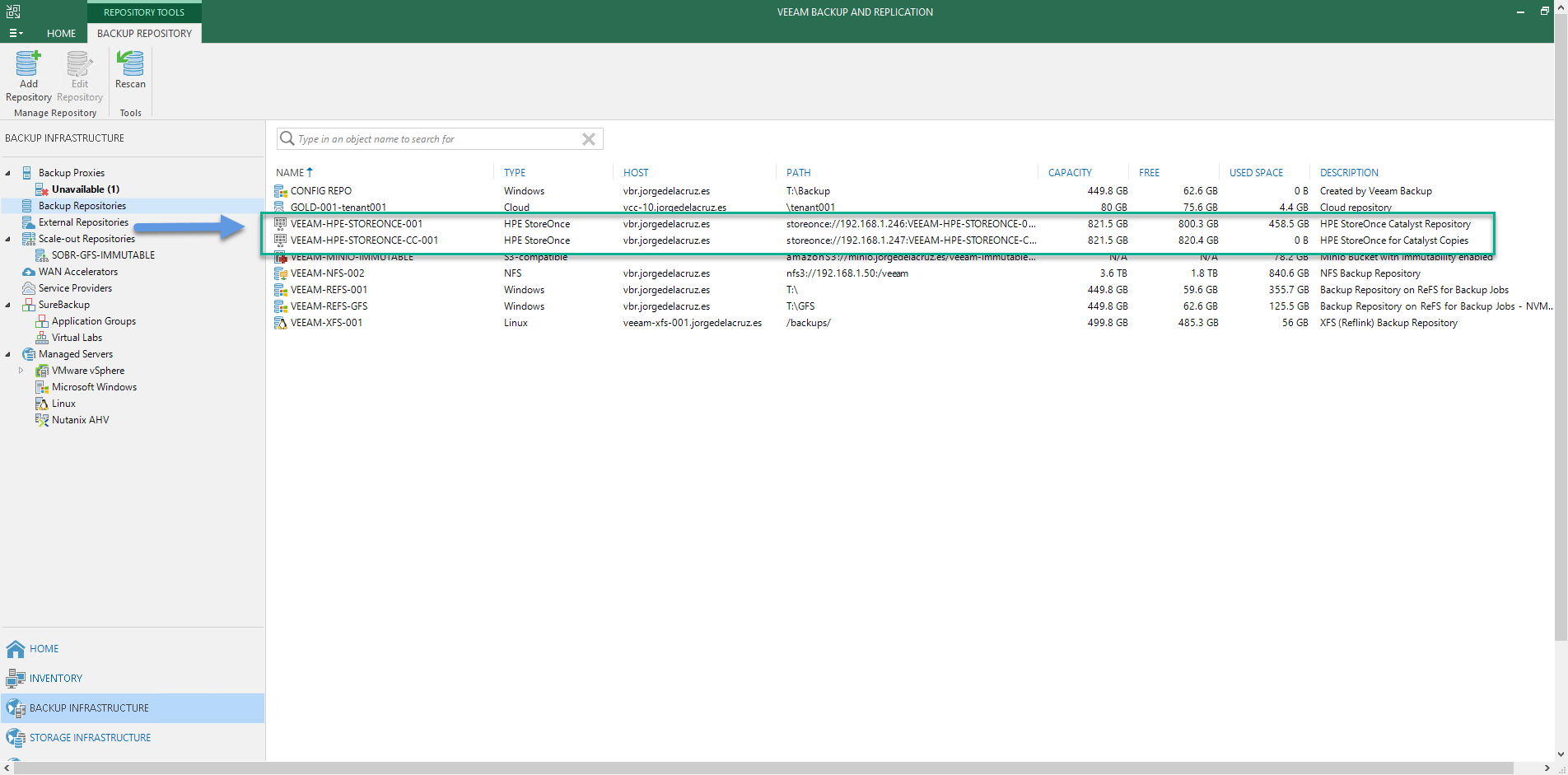Click the storeonce://192.168.1.247 path cell
The image size is (1568, 775).
pos(911,240)
